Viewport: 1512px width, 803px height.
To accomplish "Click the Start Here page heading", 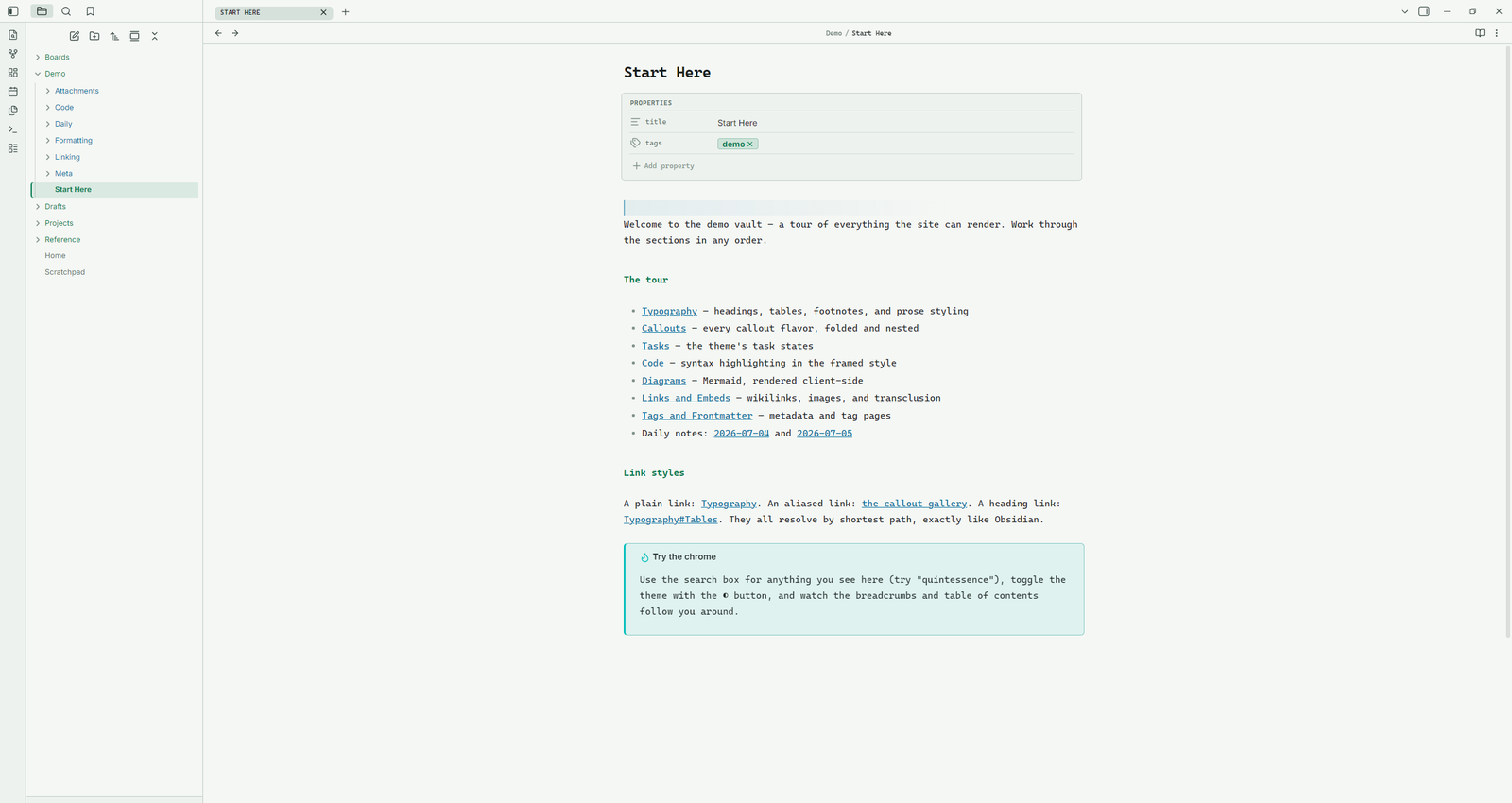I will [x=667, y=73].
